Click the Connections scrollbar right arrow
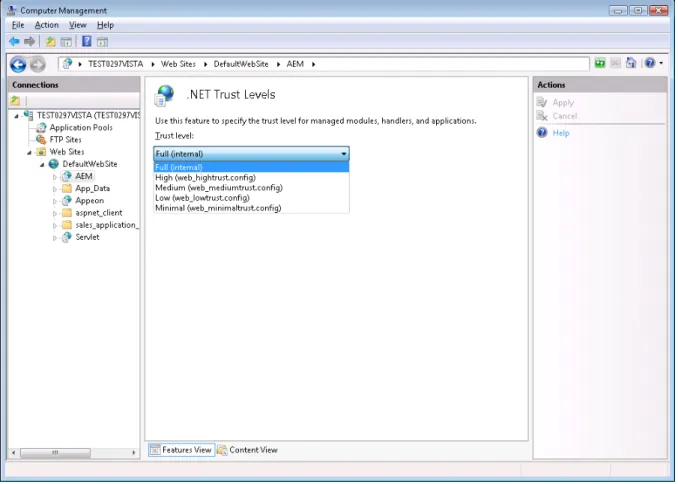Image resolution: width=678 pixels, height=484 pixels. [x=134, y=453]
